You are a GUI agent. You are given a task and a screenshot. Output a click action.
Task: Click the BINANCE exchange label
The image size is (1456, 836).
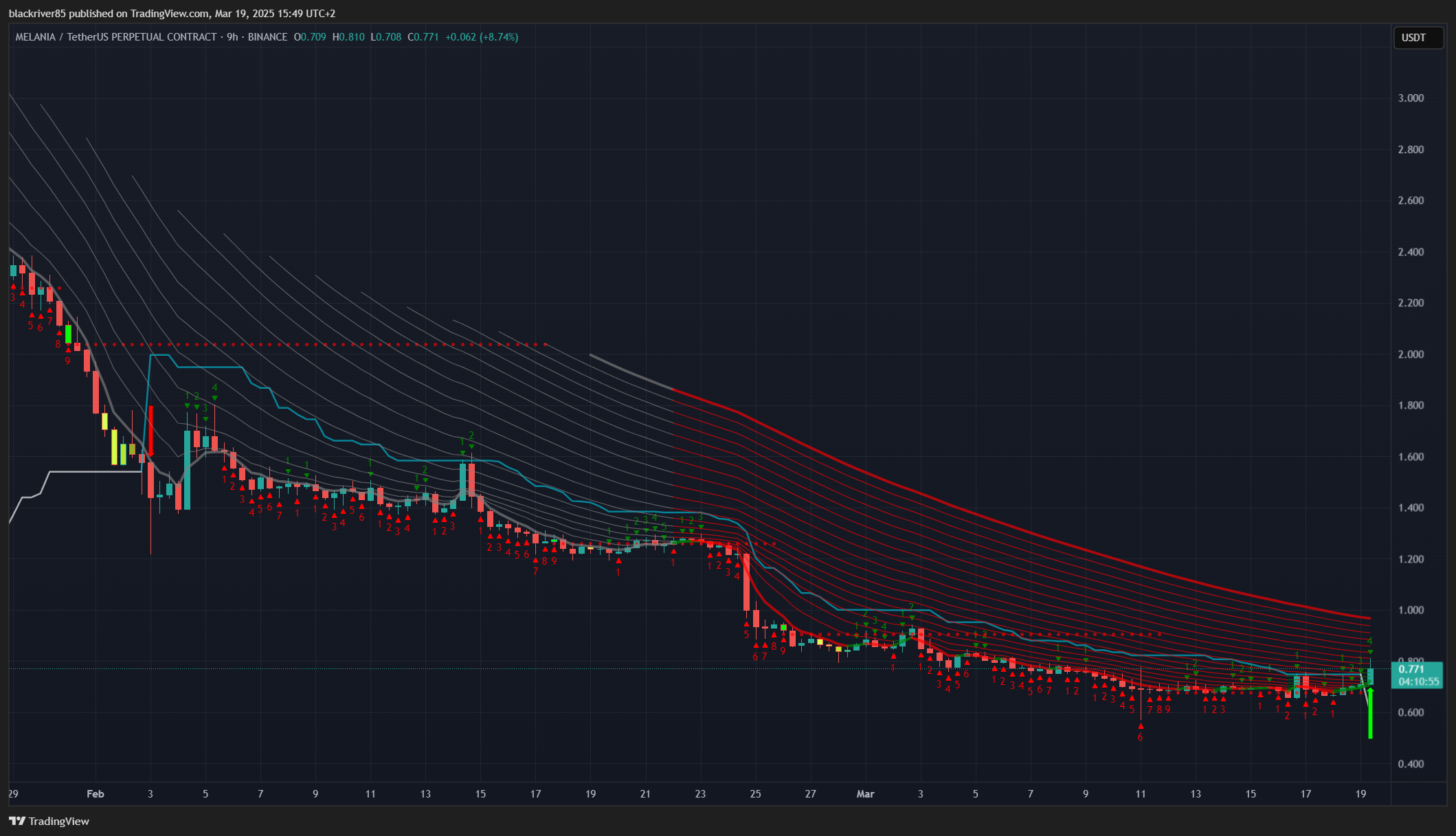pyautogui.click(x=267, y=37)
